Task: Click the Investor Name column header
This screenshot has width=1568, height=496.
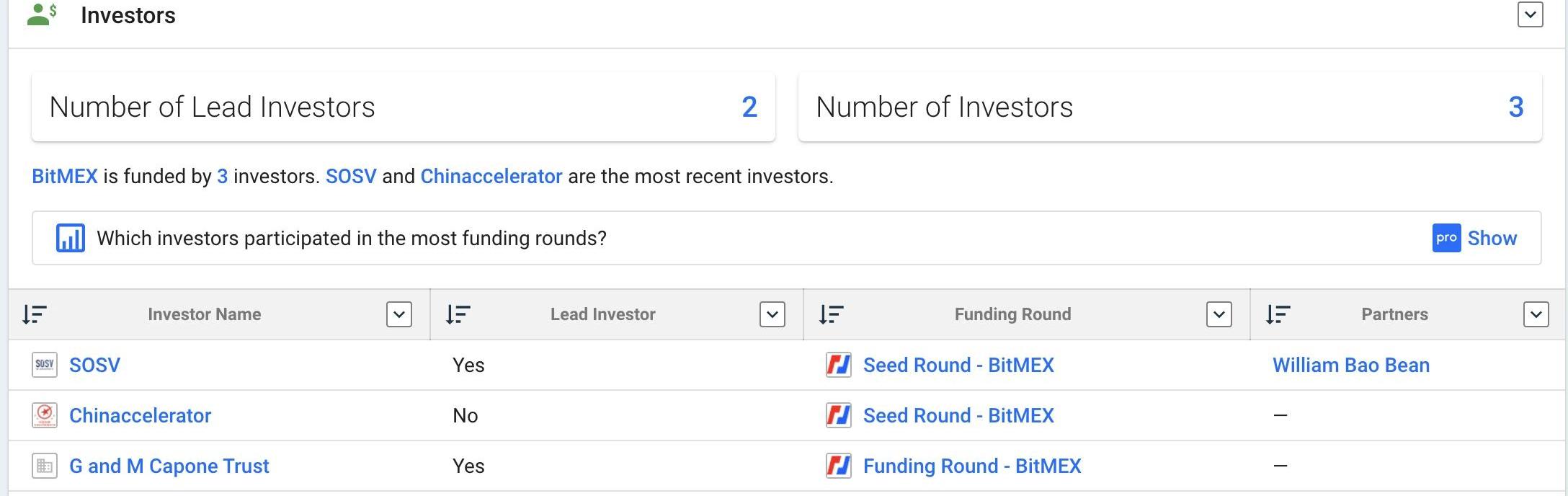Action: coord(205,314)
